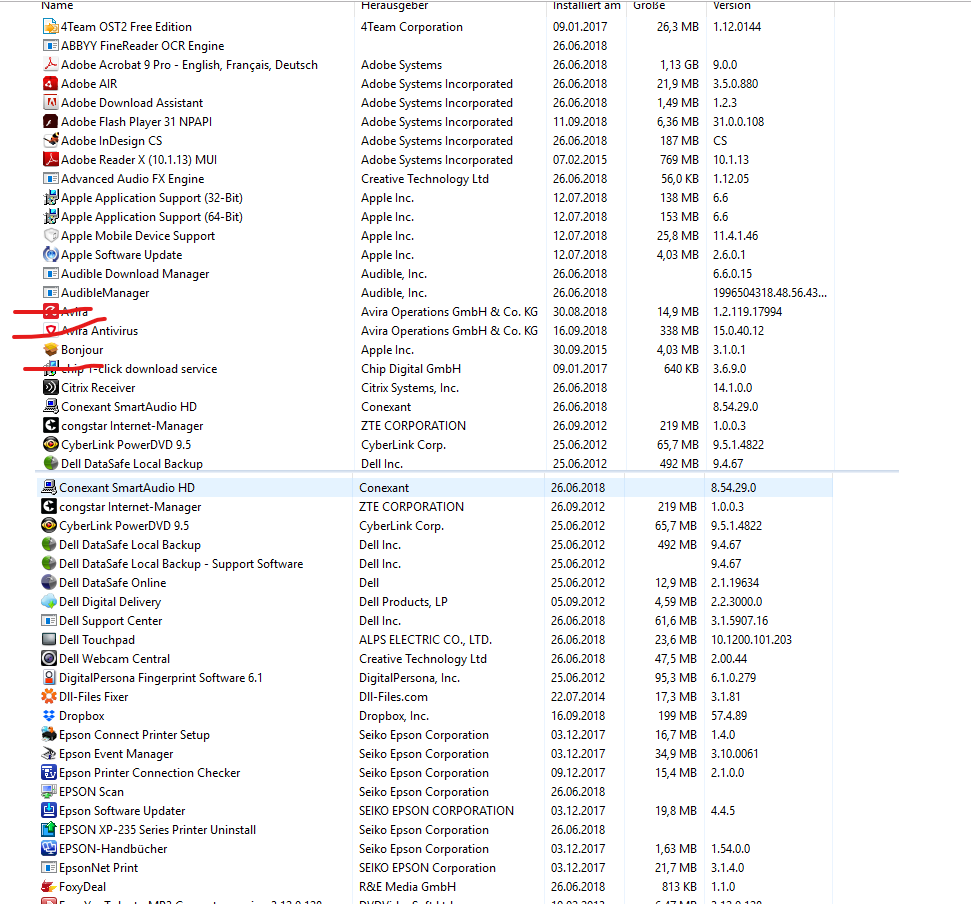Select the 57.4.89 Dropbox version cell
This screenshot has width=971, height=904.
(729, 716)
